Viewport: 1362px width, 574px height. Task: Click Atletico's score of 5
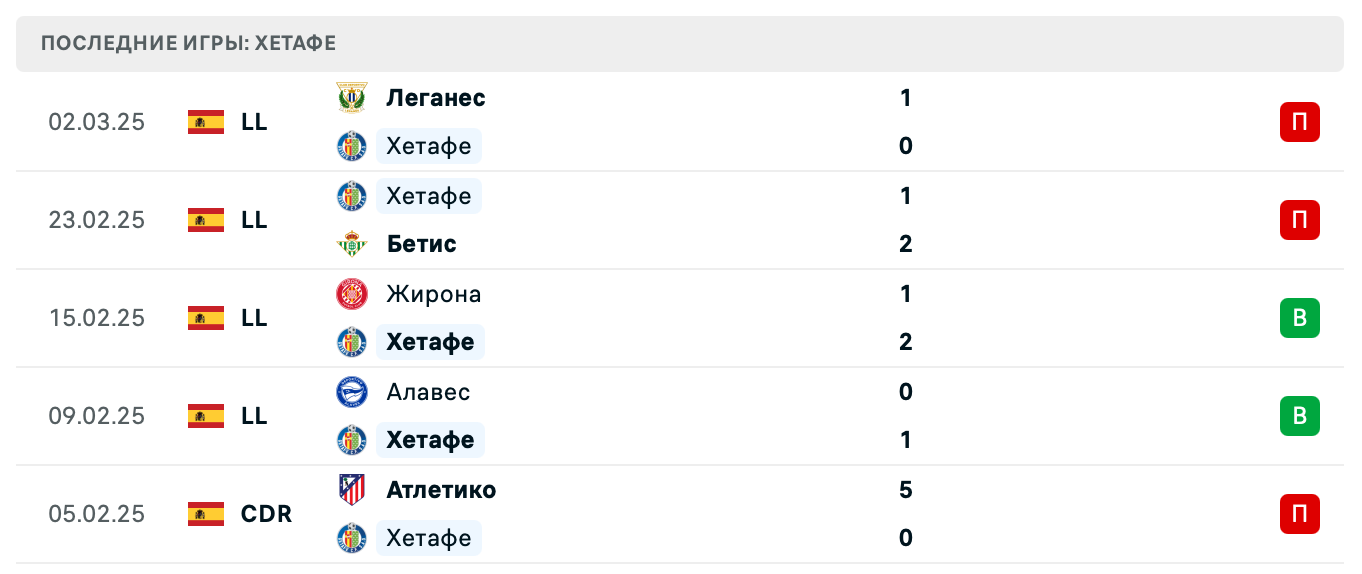point(906,490)
